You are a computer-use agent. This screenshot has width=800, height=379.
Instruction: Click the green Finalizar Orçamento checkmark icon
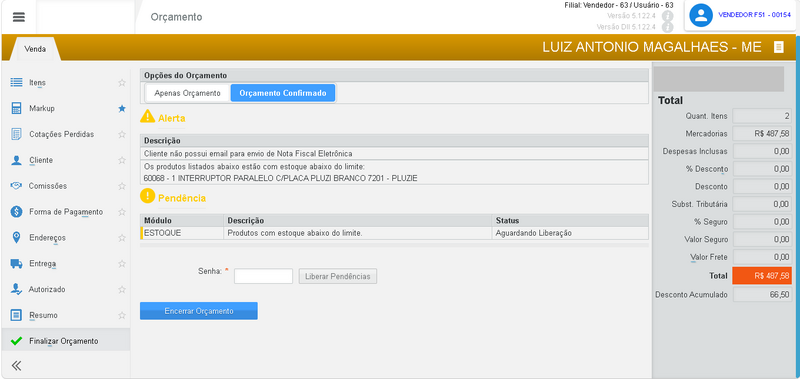point(16,341)
